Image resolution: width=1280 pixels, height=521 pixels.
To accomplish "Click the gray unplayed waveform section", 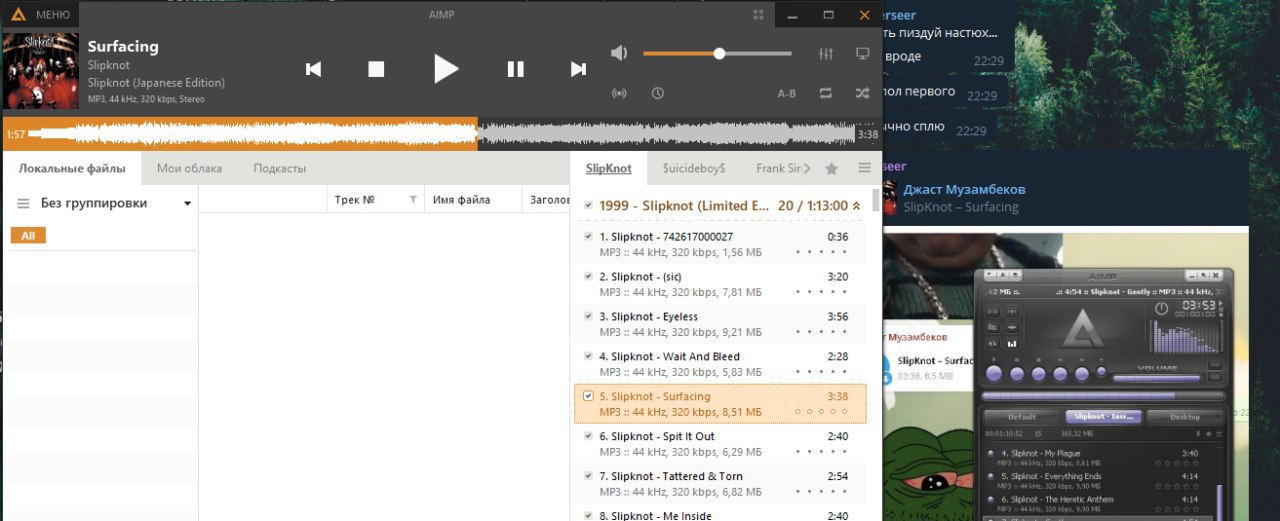I will (666, 134).
